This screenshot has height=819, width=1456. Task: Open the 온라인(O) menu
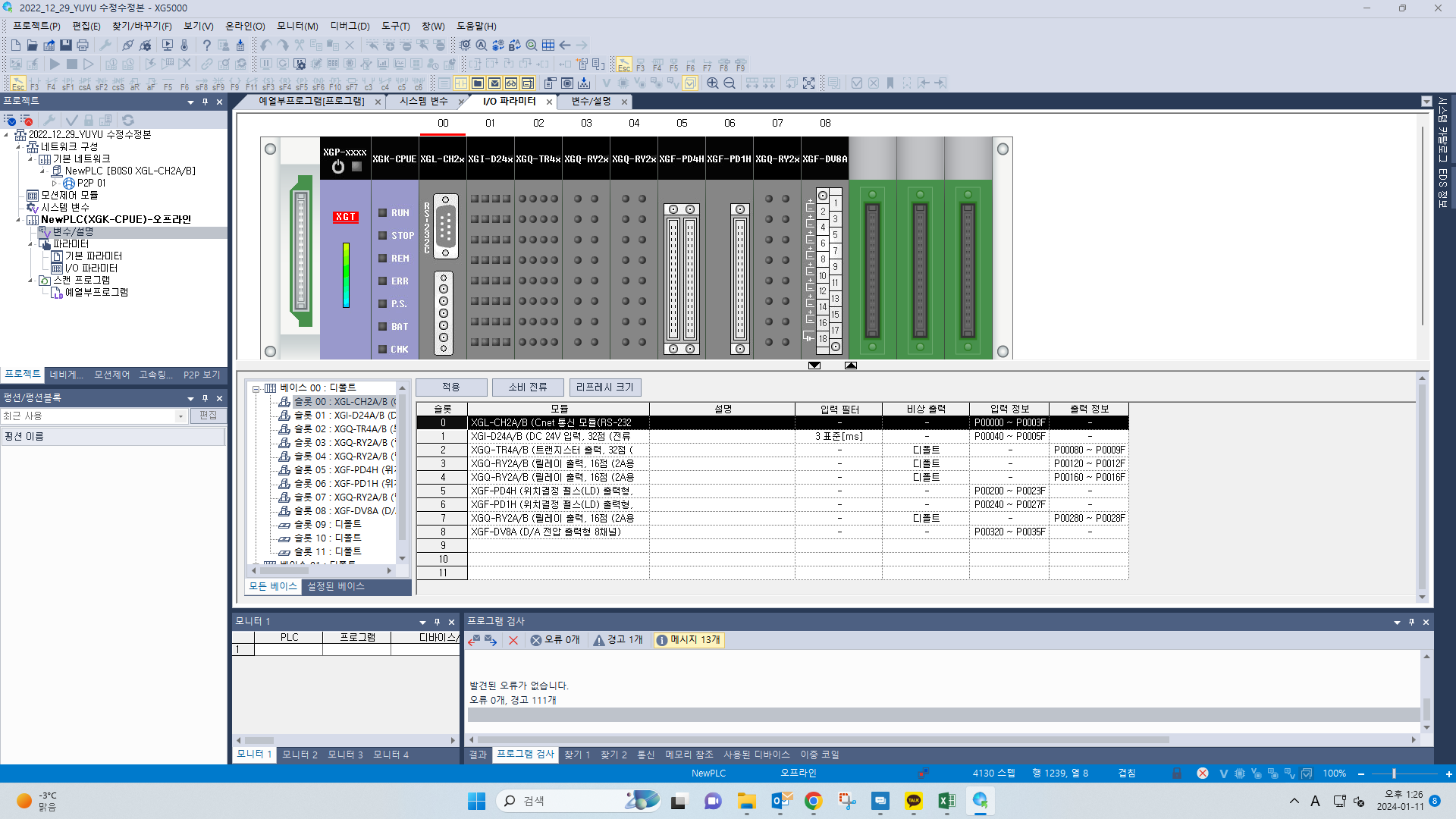coord(245,27)
